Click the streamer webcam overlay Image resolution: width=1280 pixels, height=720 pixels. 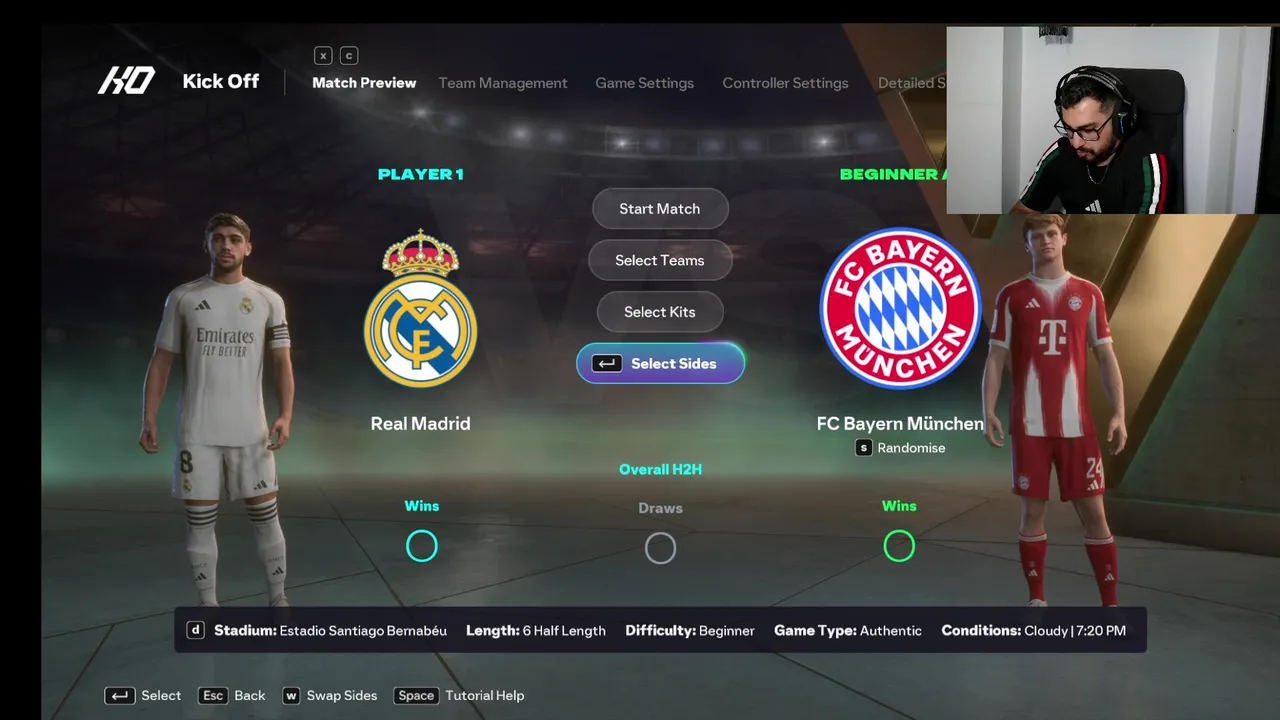(x=1113, y=120)
